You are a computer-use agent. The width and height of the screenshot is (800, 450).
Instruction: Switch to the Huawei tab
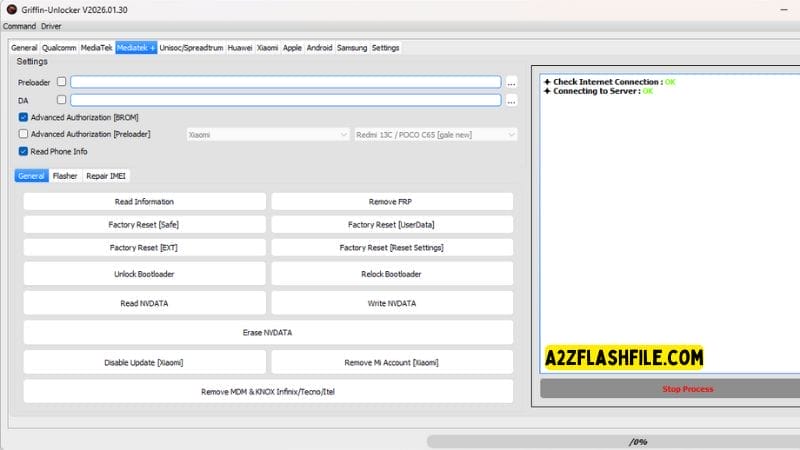[x=240, y=47]
